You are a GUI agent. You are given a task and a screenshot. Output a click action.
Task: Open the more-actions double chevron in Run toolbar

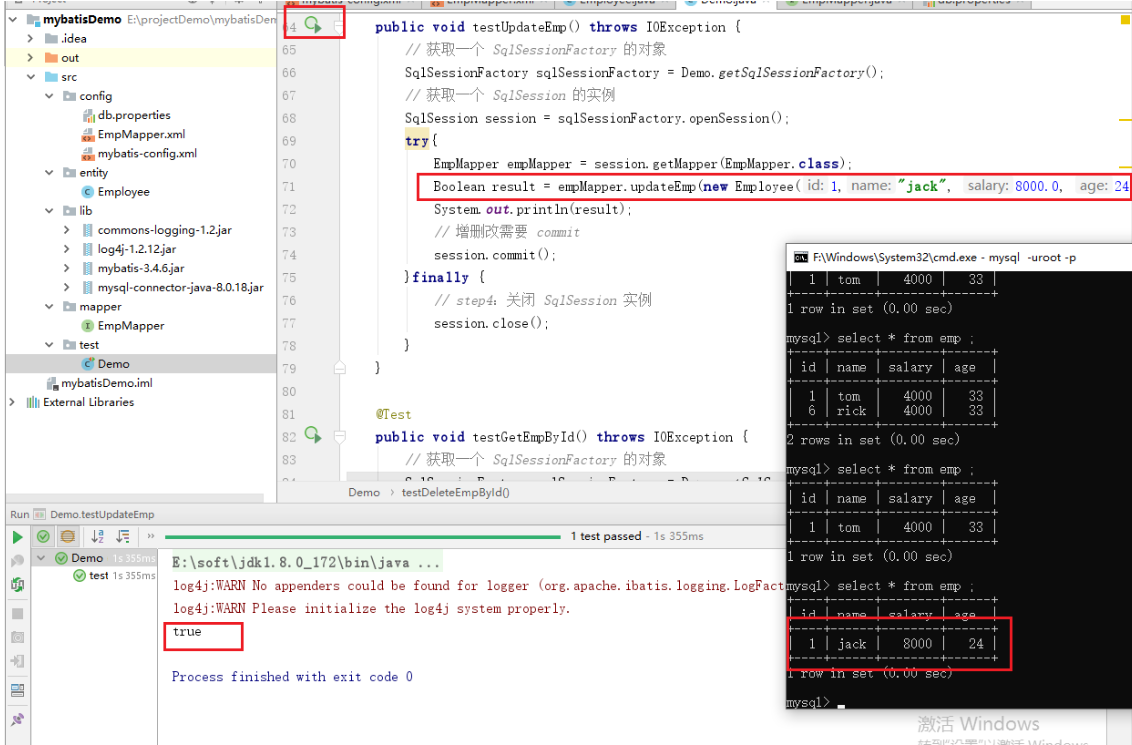pyautogui.click(x=151, y=536)
